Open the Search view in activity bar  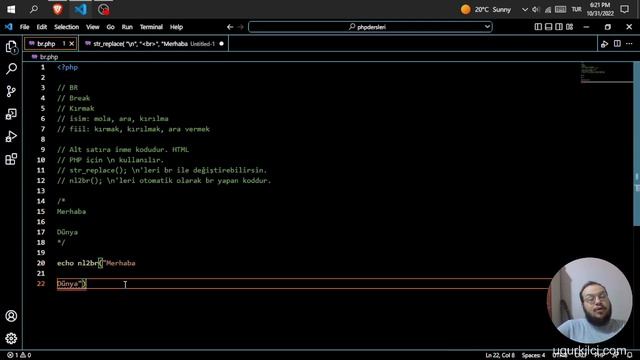(x=11, y=69)
